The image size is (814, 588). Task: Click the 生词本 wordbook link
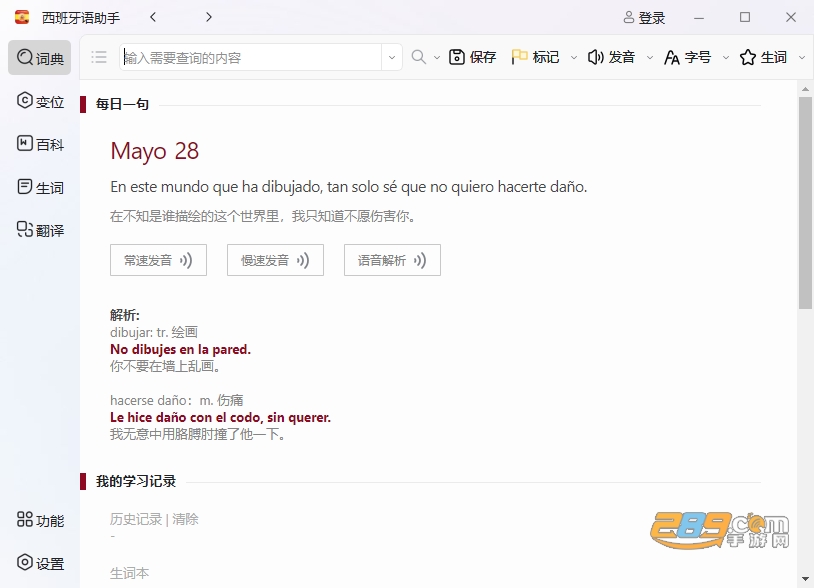click(x=129, y=573)
